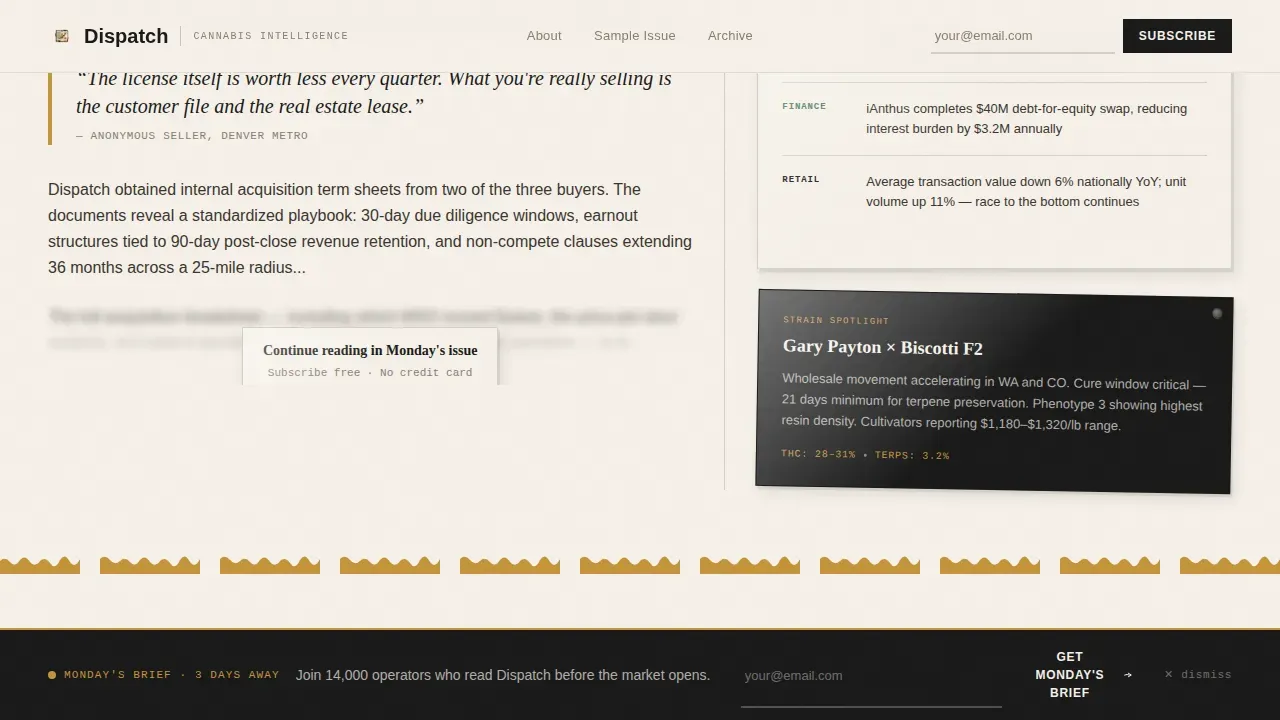The width and height of the screenshot is (1280, 720).
Task: Click Subscribe free · No credit card text
Action: point(370,372)
